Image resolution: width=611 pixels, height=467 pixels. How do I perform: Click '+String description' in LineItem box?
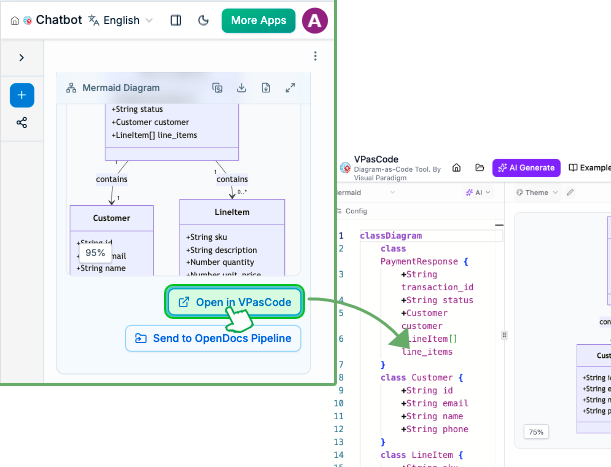(x=221, y=250)
